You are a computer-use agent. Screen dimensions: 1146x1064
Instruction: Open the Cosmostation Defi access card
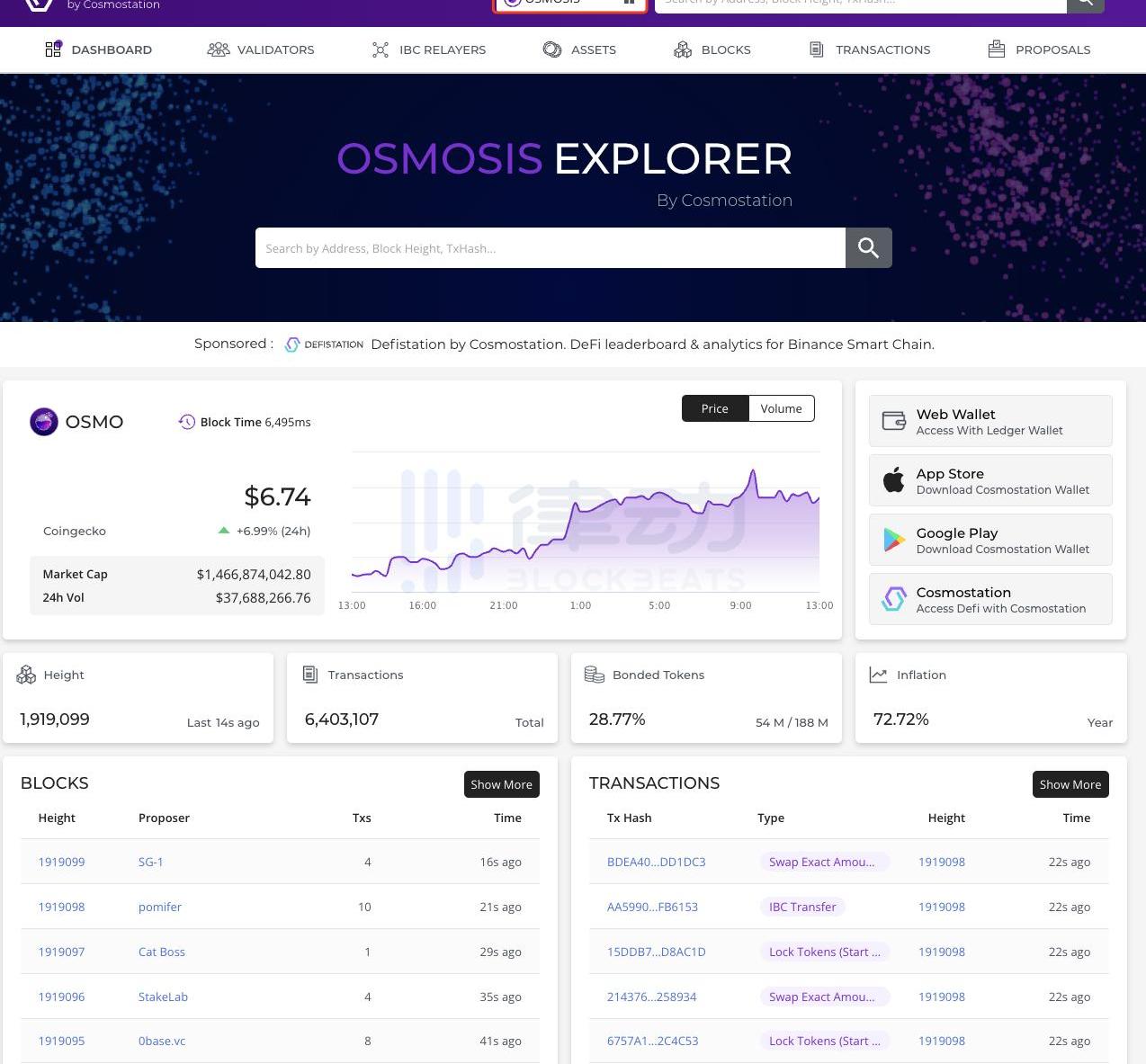pos(990,599)
